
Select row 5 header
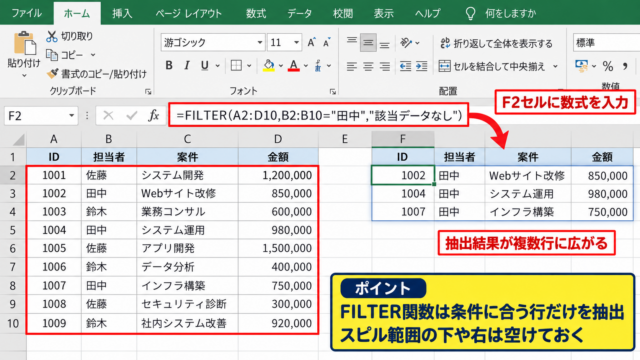[13, 230]
